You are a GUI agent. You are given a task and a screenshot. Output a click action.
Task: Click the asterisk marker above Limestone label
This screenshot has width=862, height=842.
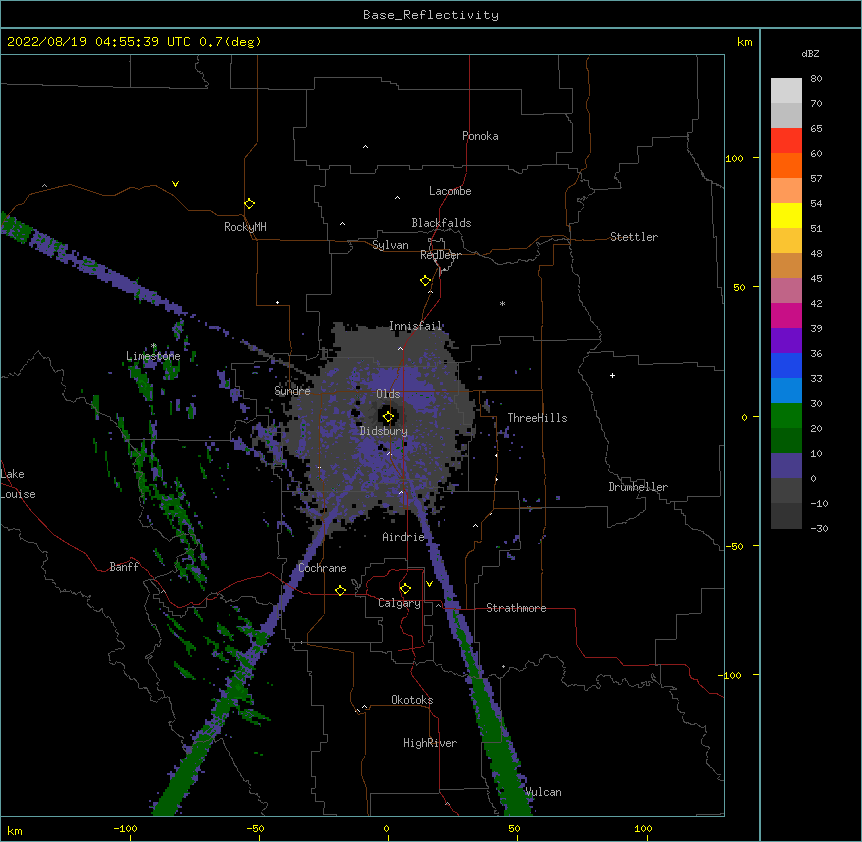tap(154, 346)
